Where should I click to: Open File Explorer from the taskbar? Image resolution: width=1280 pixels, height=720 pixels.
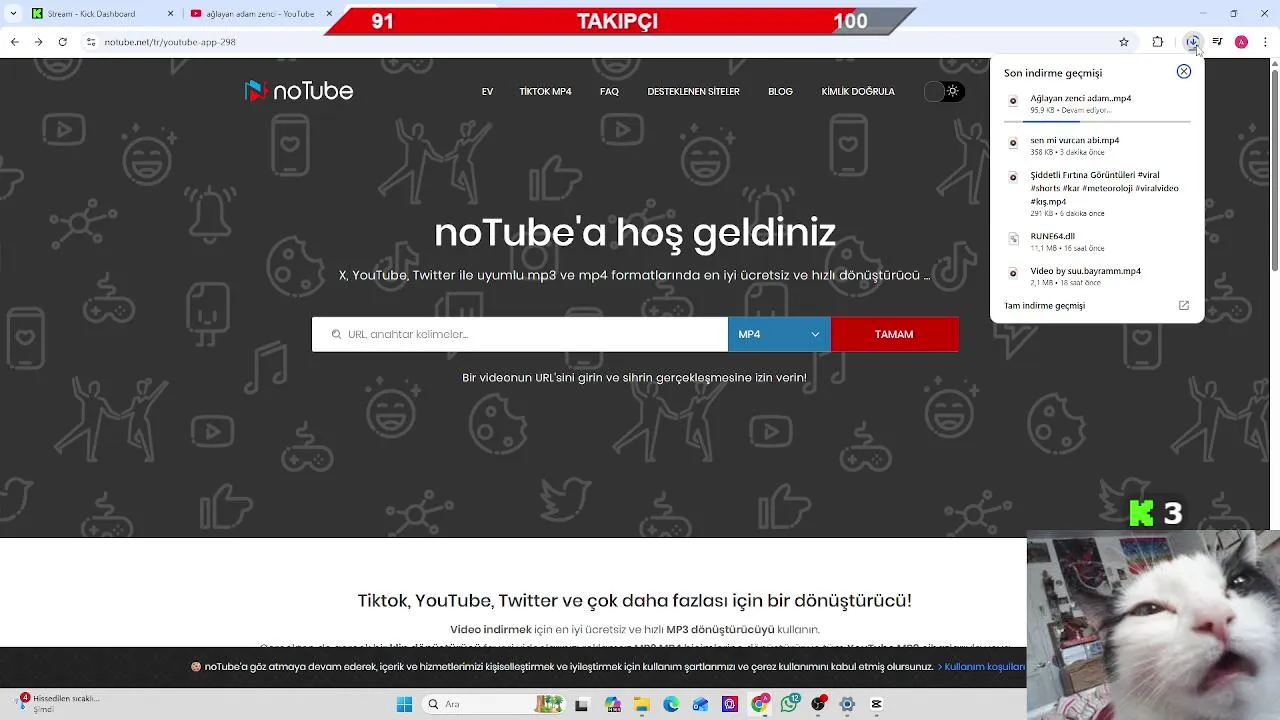[x=641, y=704]
